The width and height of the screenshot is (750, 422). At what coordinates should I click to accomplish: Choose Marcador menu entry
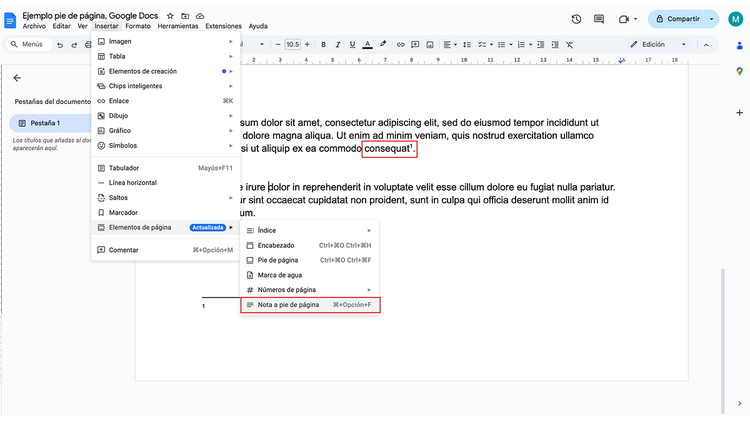(x=165, y=212)
